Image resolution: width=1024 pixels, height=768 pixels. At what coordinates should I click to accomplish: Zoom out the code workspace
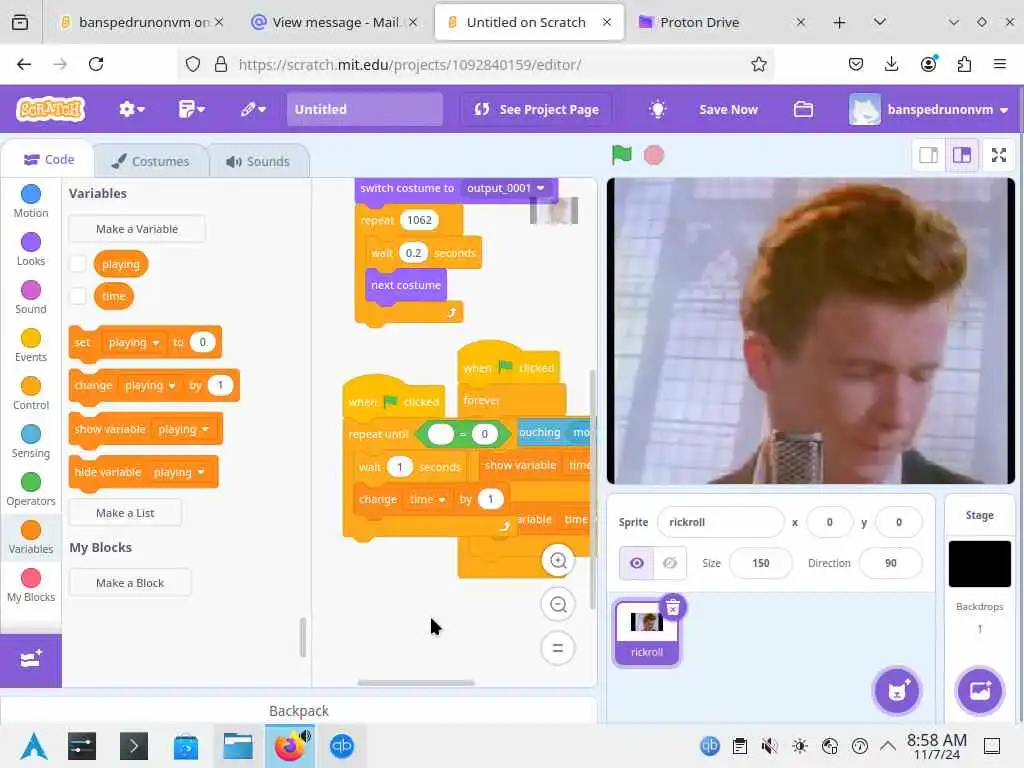(x=558, y=604)
